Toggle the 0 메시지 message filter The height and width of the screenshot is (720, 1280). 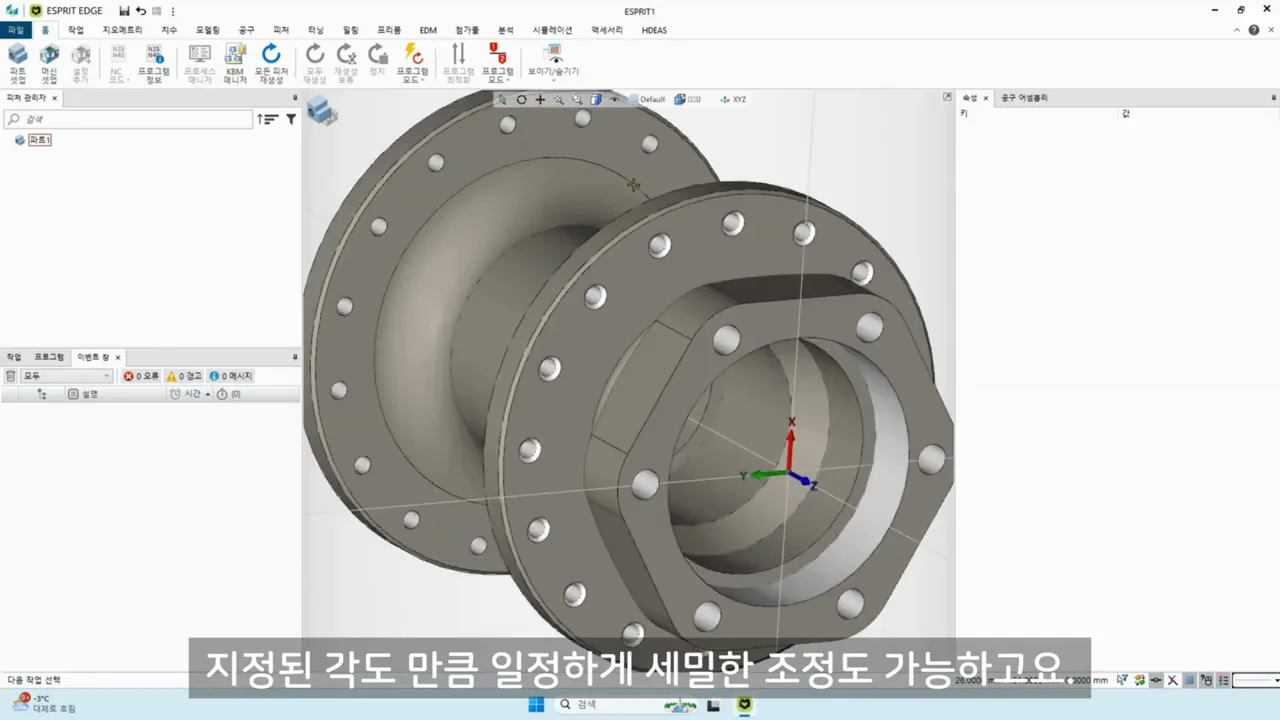pos(231,376)
